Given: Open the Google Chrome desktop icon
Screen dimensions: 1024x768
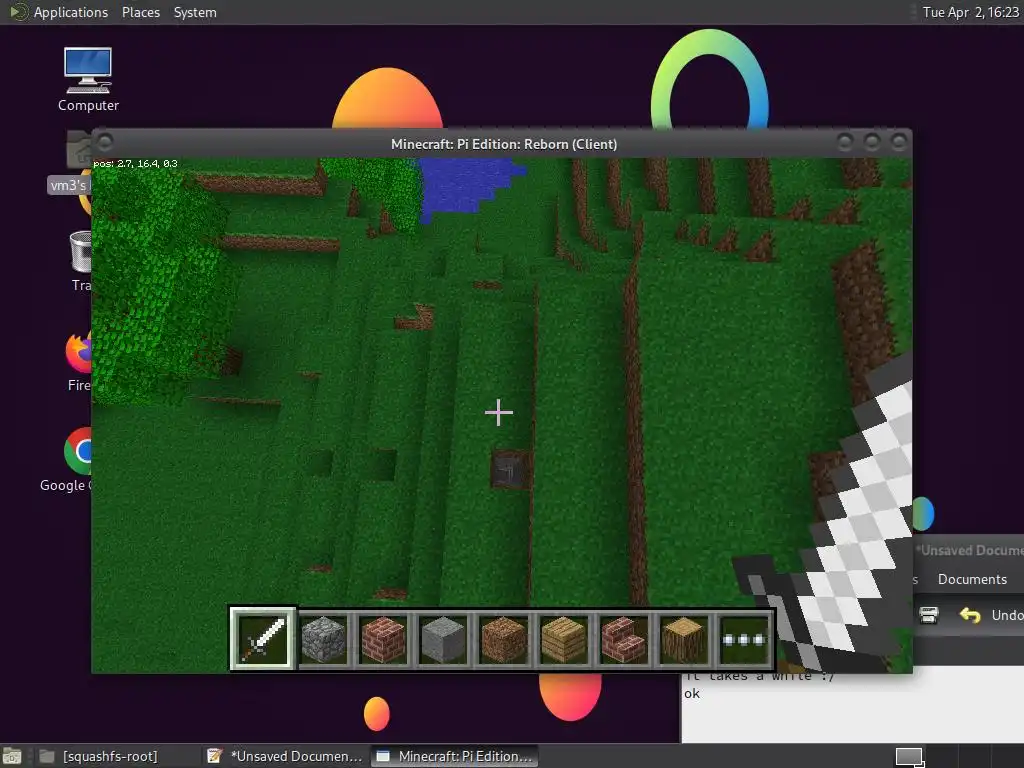Looking at the screenshot, I should click(x=78, y=460).
